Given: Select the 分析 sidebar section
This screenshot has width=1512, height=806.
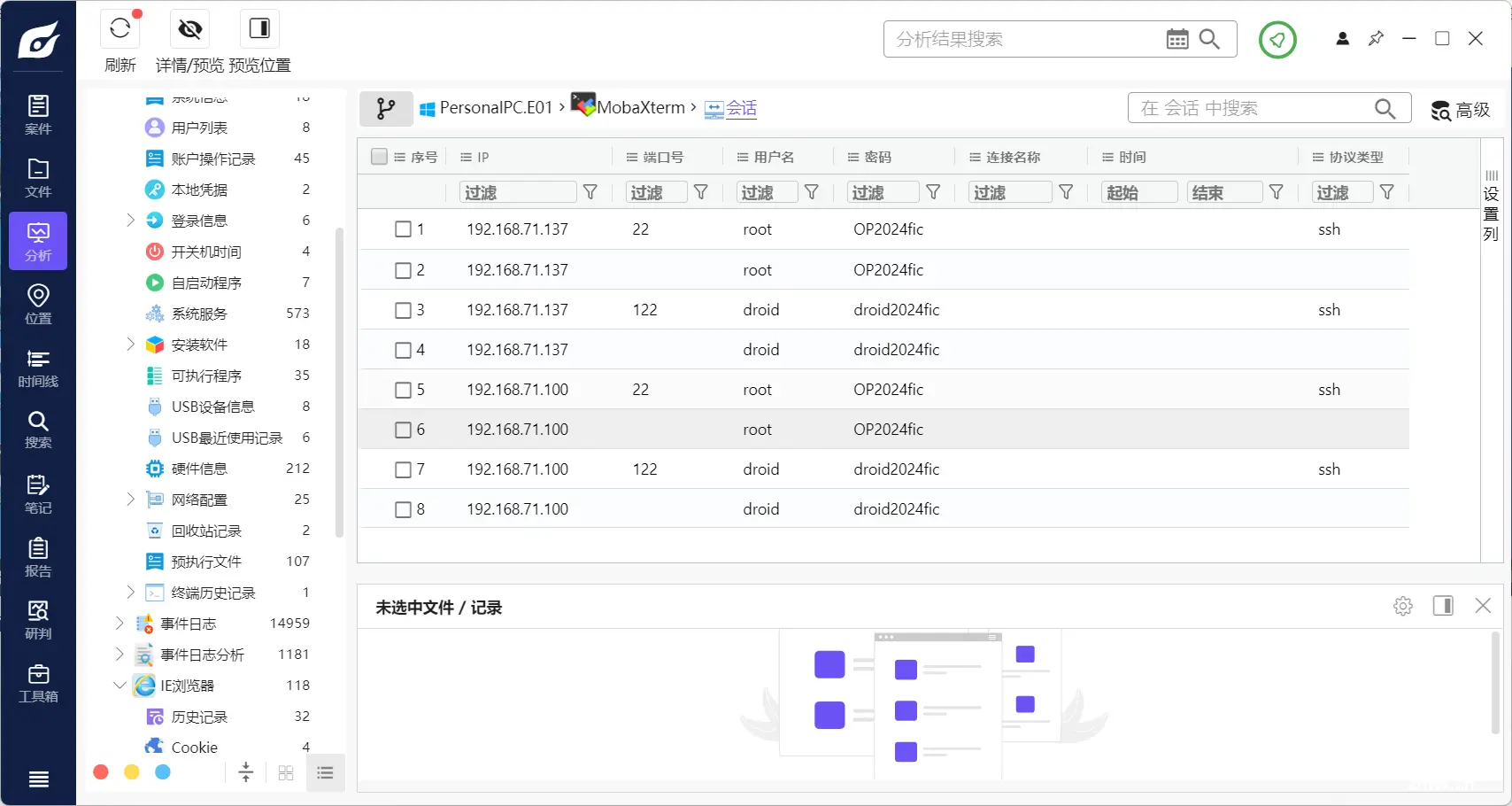Looking at the screenshot, I should point(38,241).
